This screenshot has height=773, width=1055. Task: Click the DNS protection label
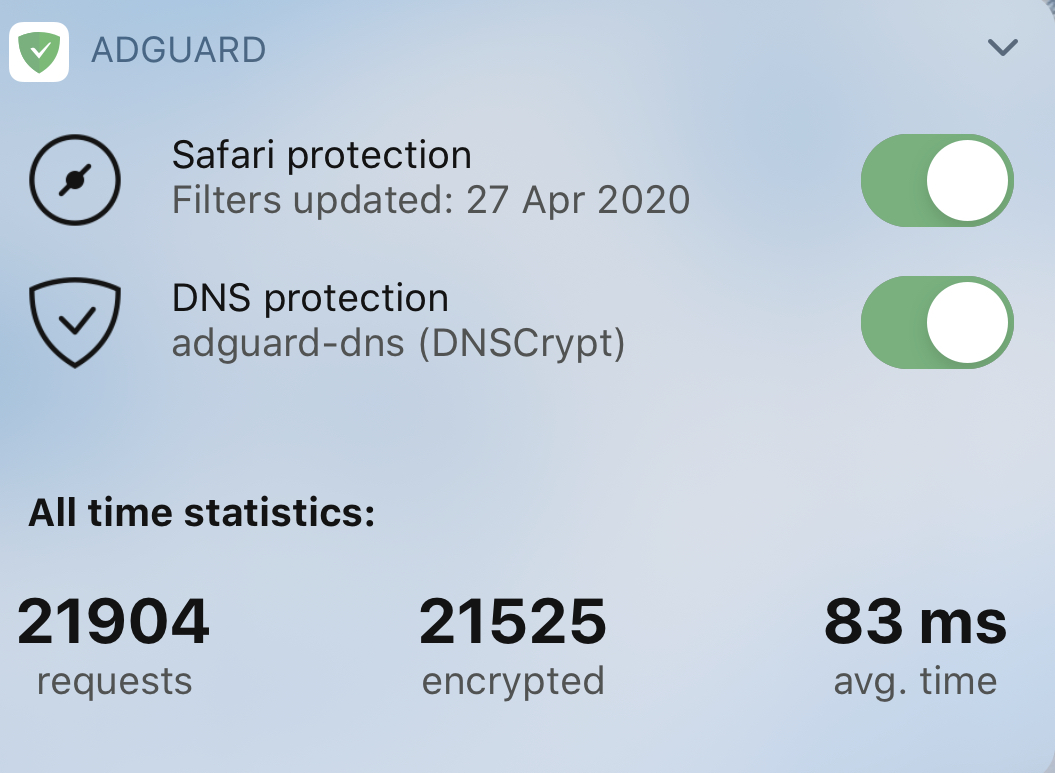[310, 298]
